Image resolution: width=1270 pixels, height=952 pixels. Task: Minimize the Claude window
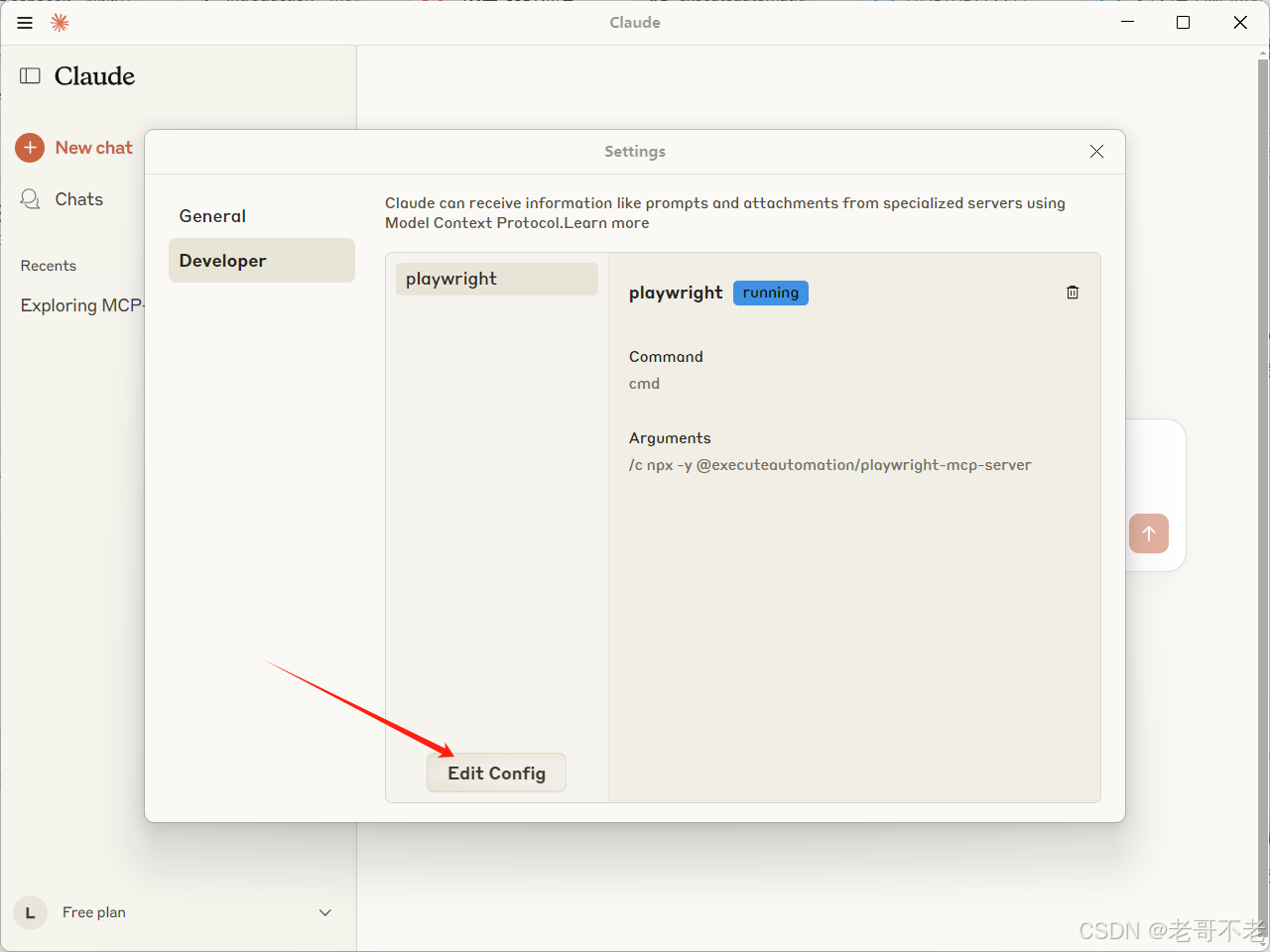click(1128, 22)
